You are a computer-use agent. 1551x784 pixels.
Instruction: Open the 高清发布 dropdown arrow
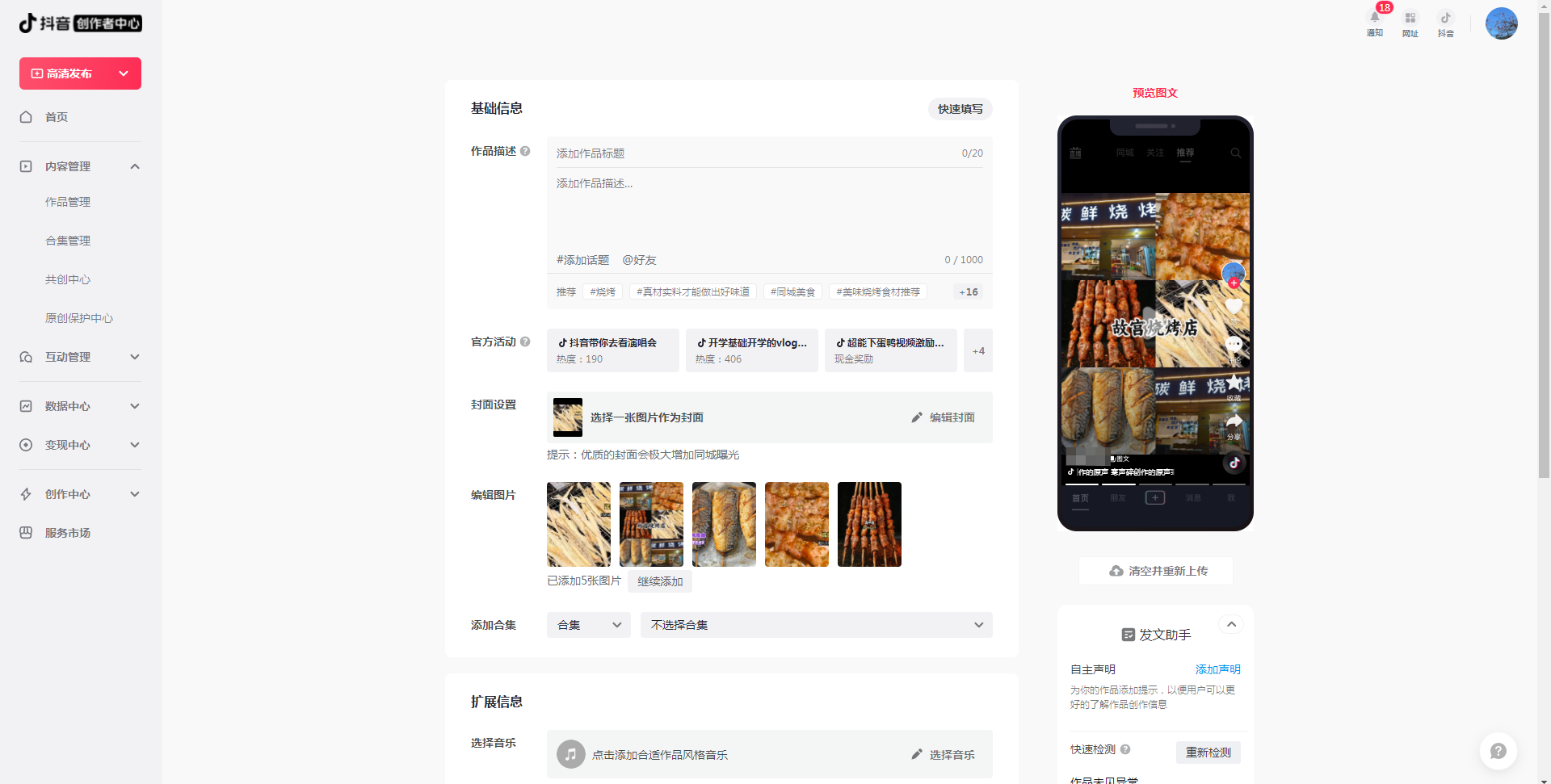(124, 73)
